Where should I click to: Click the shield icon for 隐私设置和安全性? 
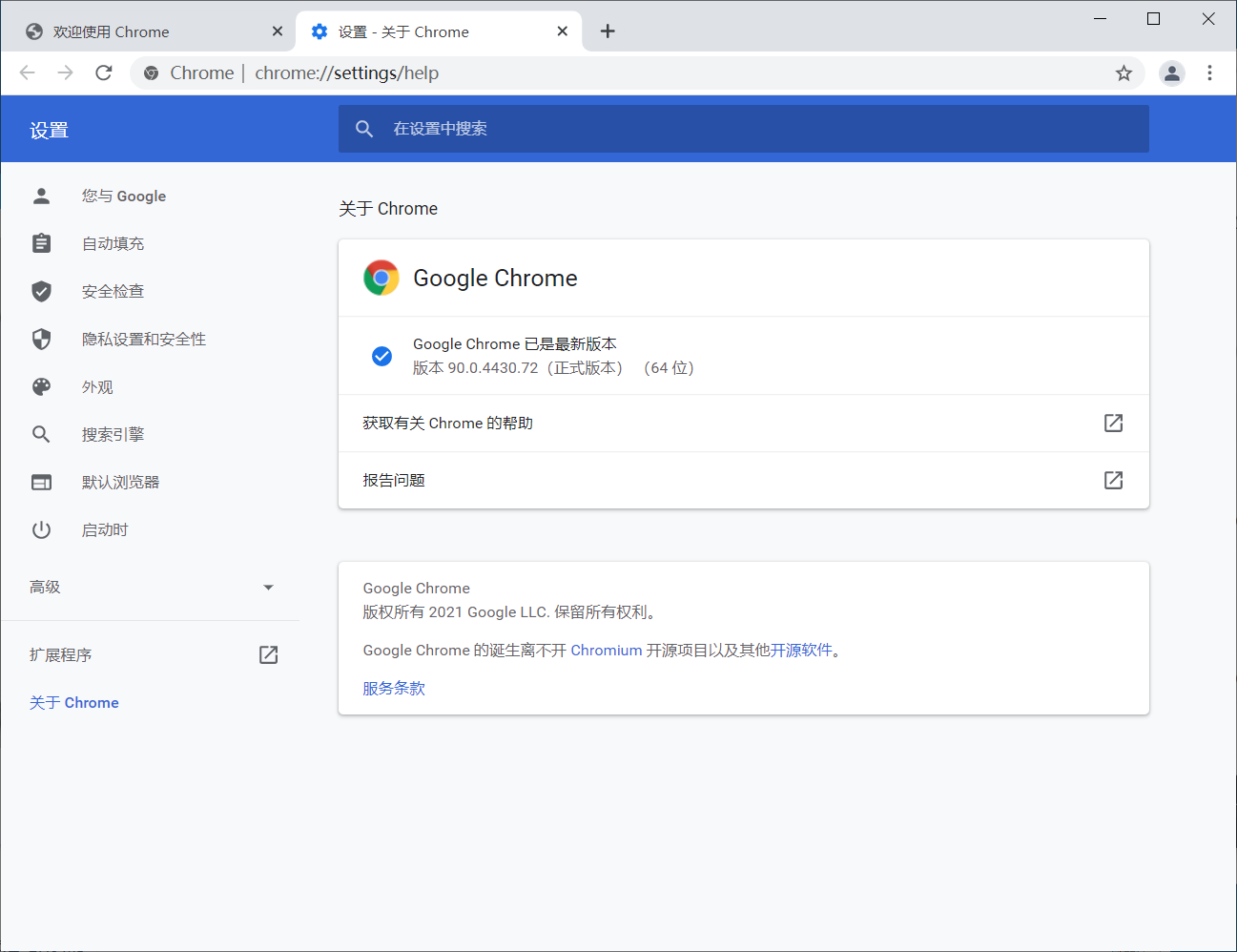tap(41, 339)
